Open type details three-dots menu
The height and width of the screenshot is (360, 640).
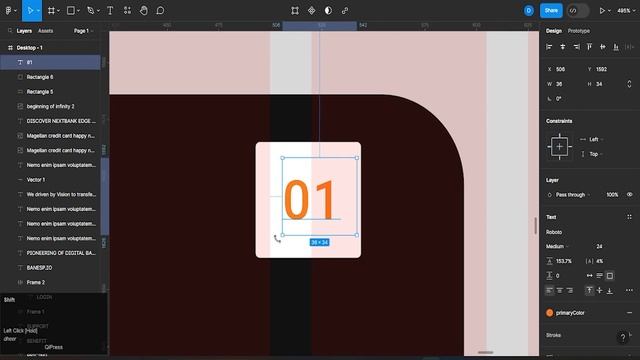click(x=629, y=290)
